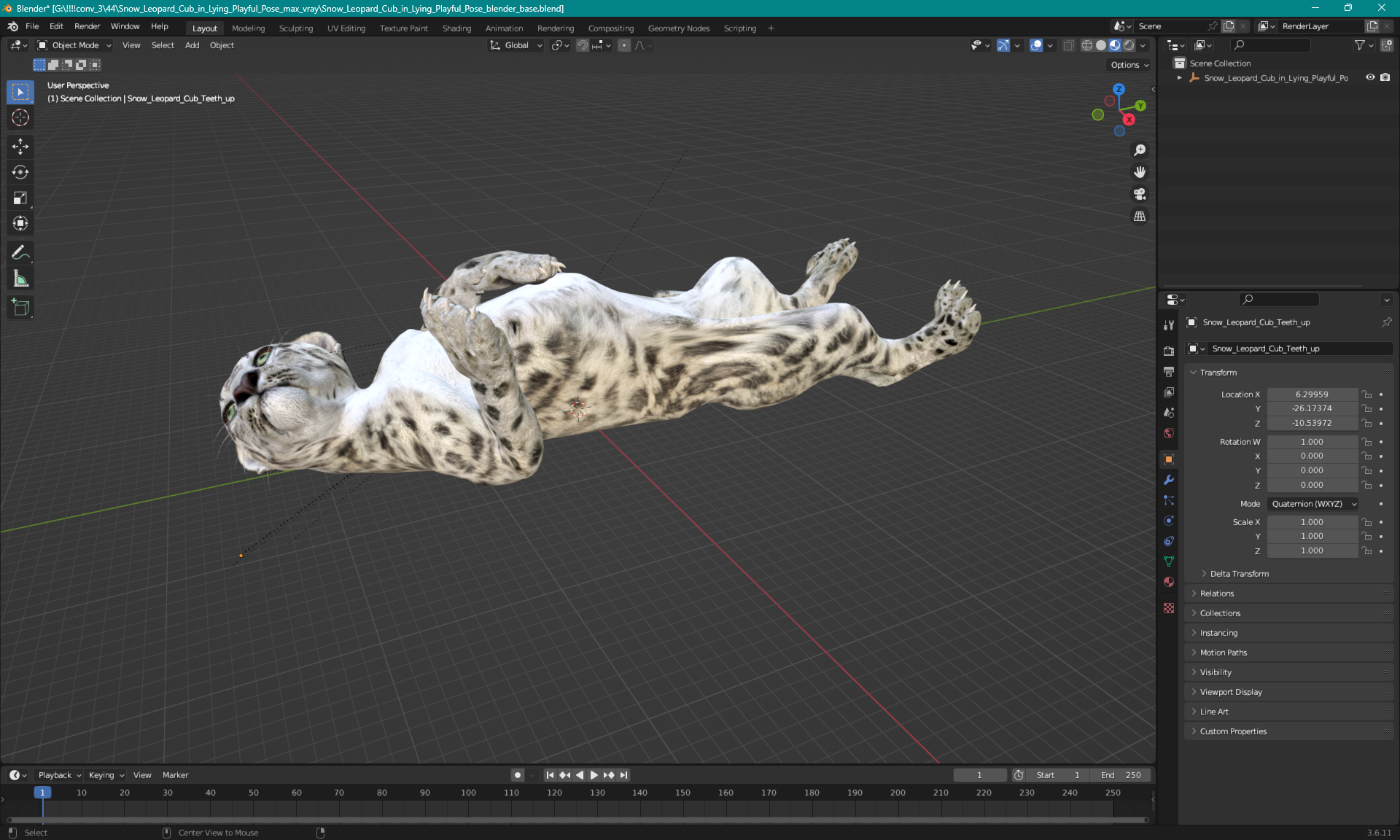Disable Snow_Leopard_Cub collection in renders
The width and height of the screenshot is (1400, 840).
tap(1385, 77)
